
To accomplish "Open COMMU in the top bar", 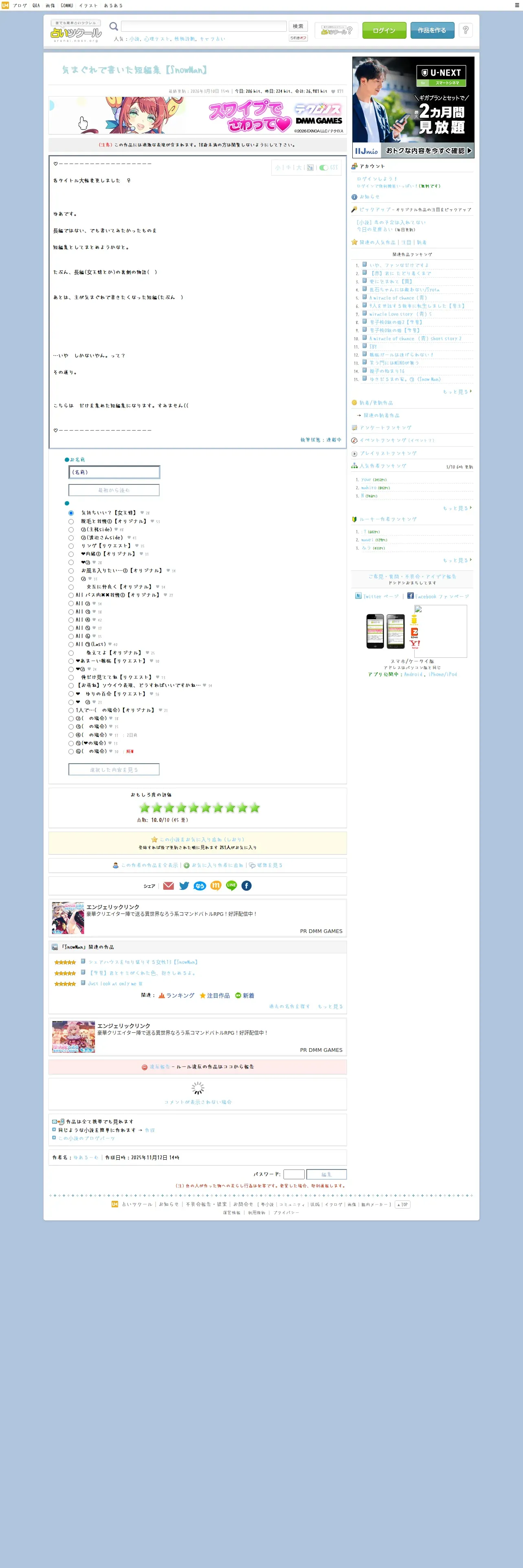I will point(67,5).
